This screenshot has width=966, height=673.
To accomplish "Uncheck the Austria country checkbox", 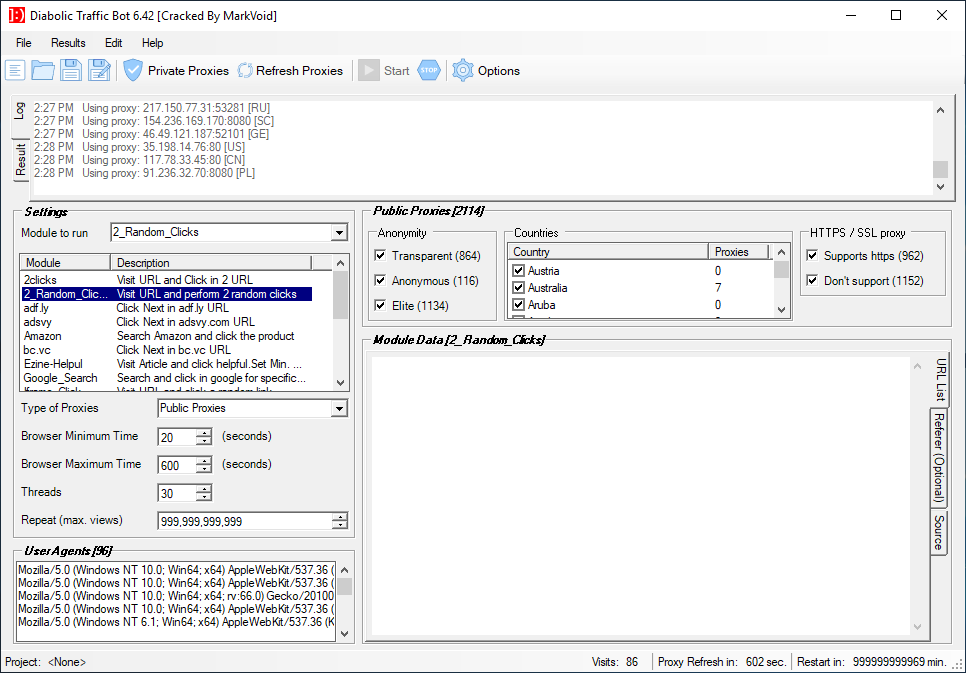I will 518,271.
